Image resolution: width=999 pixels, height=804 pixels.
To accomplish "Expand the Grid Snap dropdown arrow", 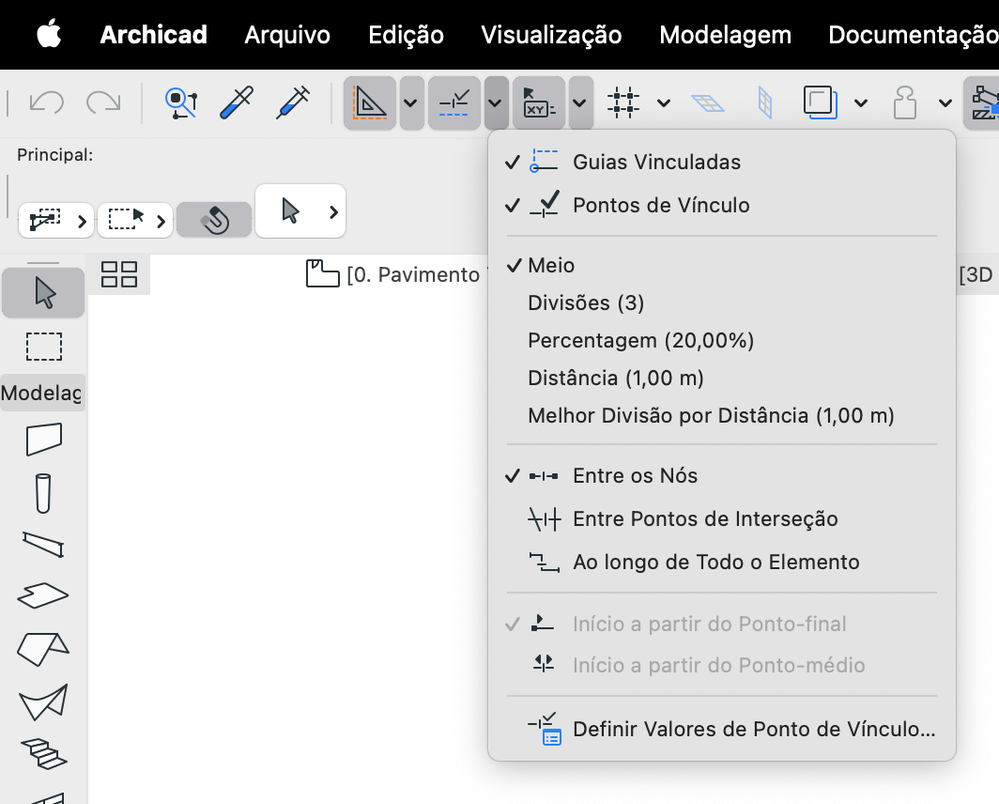I will point(663,103).
